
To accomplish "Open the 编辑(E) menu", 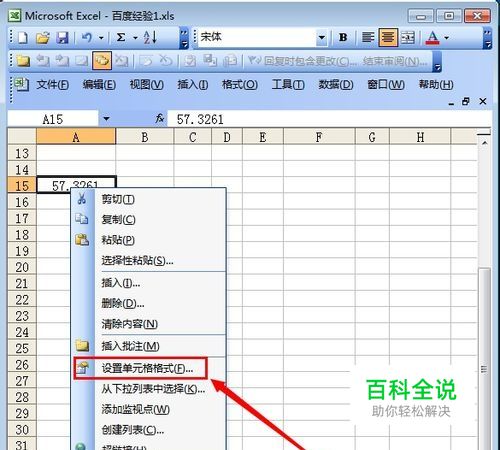I will [99, 85].
